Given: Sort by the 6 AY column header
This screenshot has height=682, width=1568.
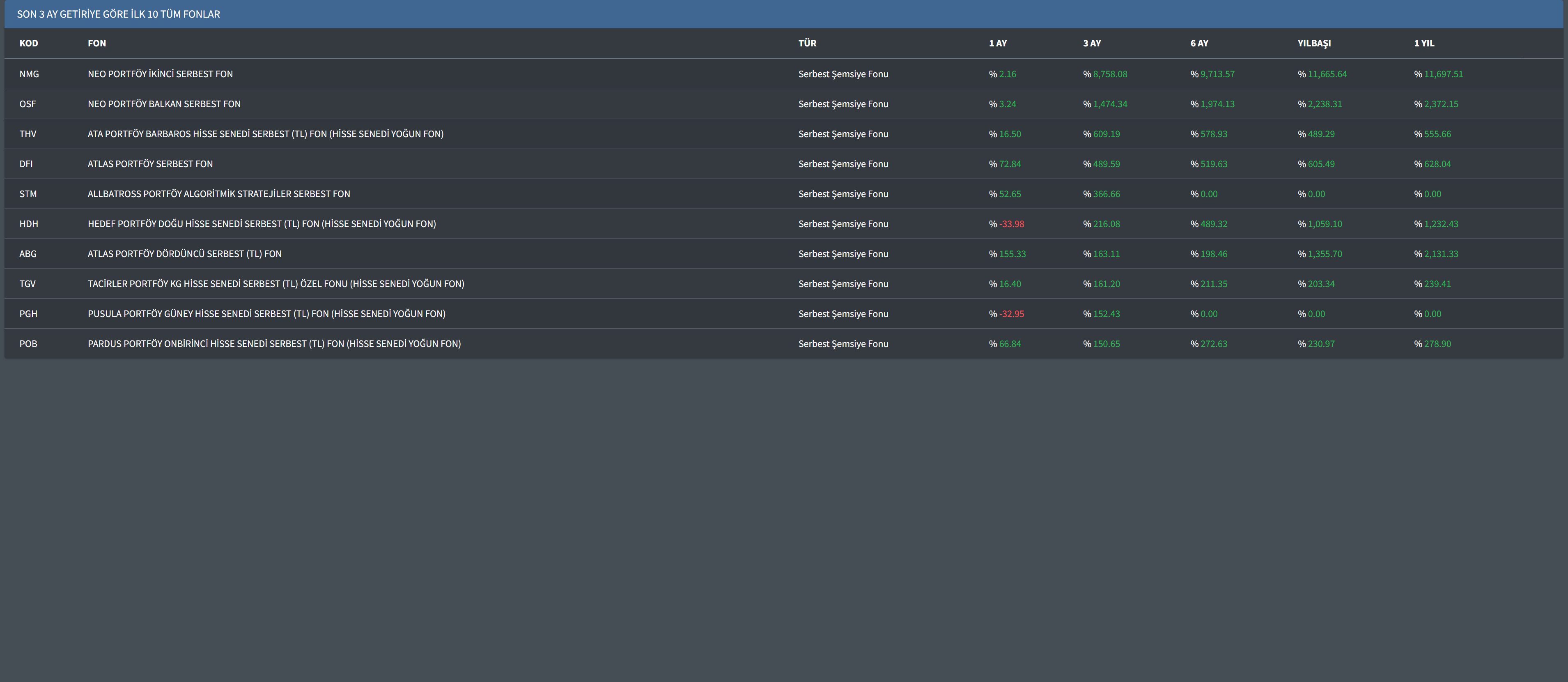Looking at the screenshot, I should [x=1199, y=43].
